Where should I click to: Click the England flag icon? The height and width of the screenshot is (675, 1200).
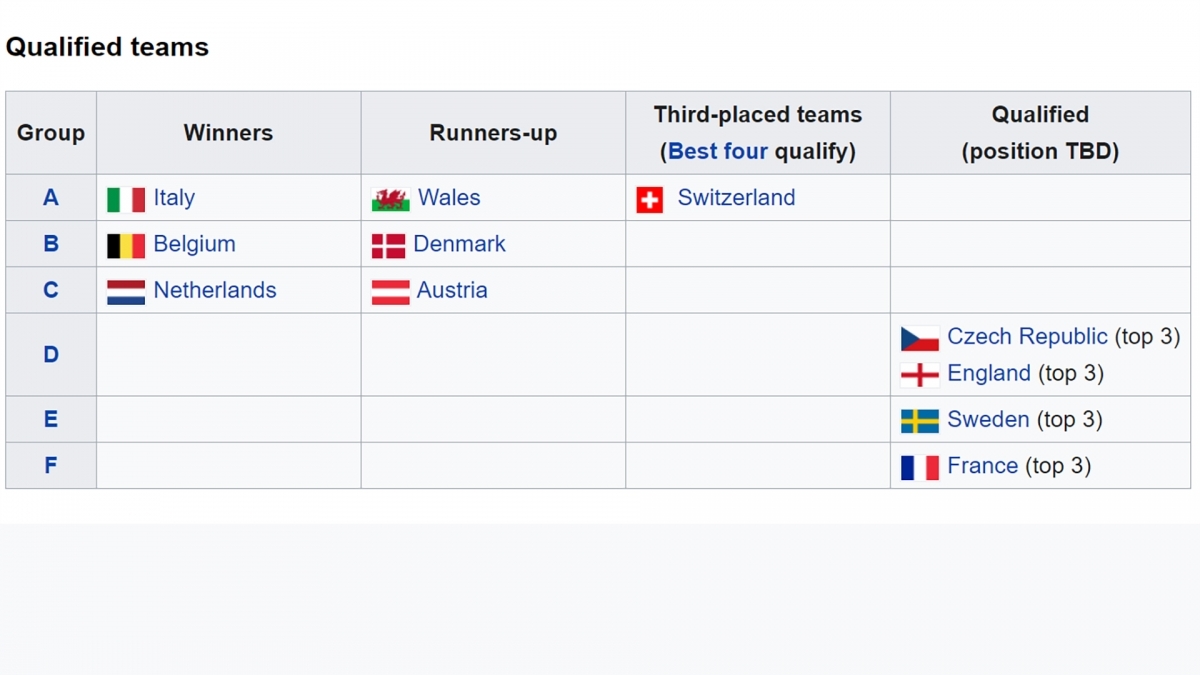pyautogui.click(x=920, y=375)
